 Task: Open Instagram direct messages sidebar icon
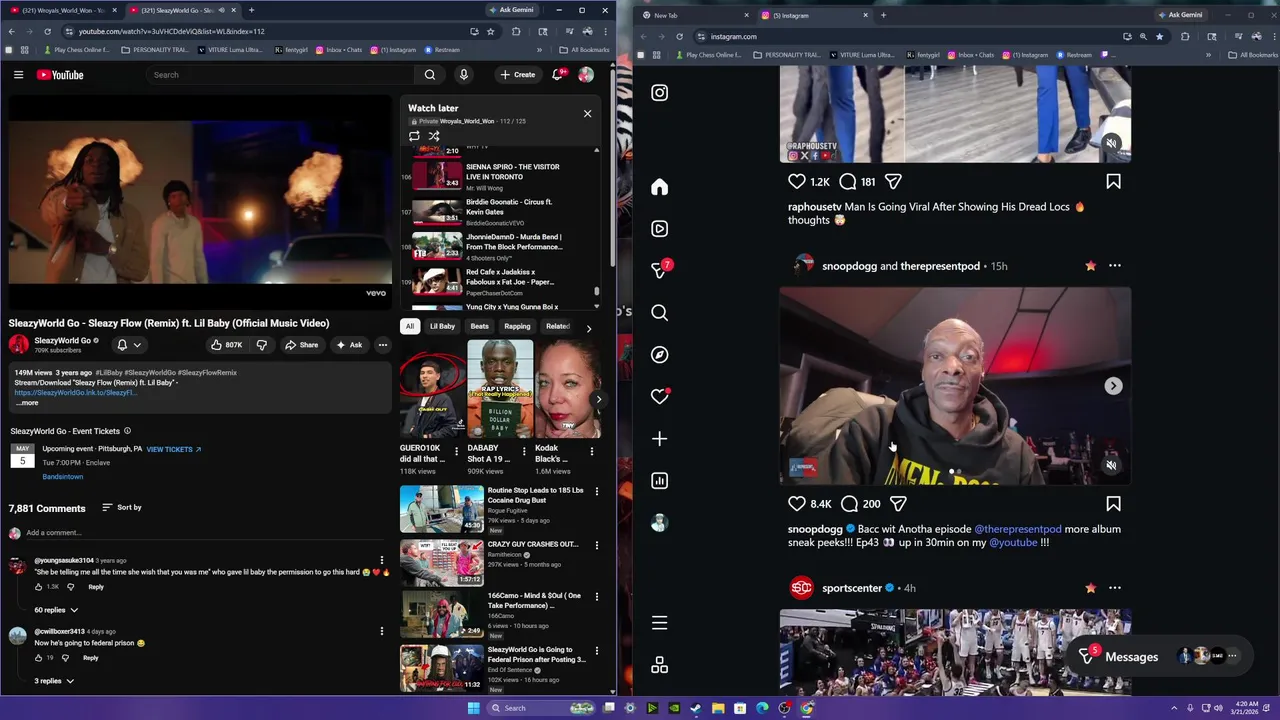point(659,271)
